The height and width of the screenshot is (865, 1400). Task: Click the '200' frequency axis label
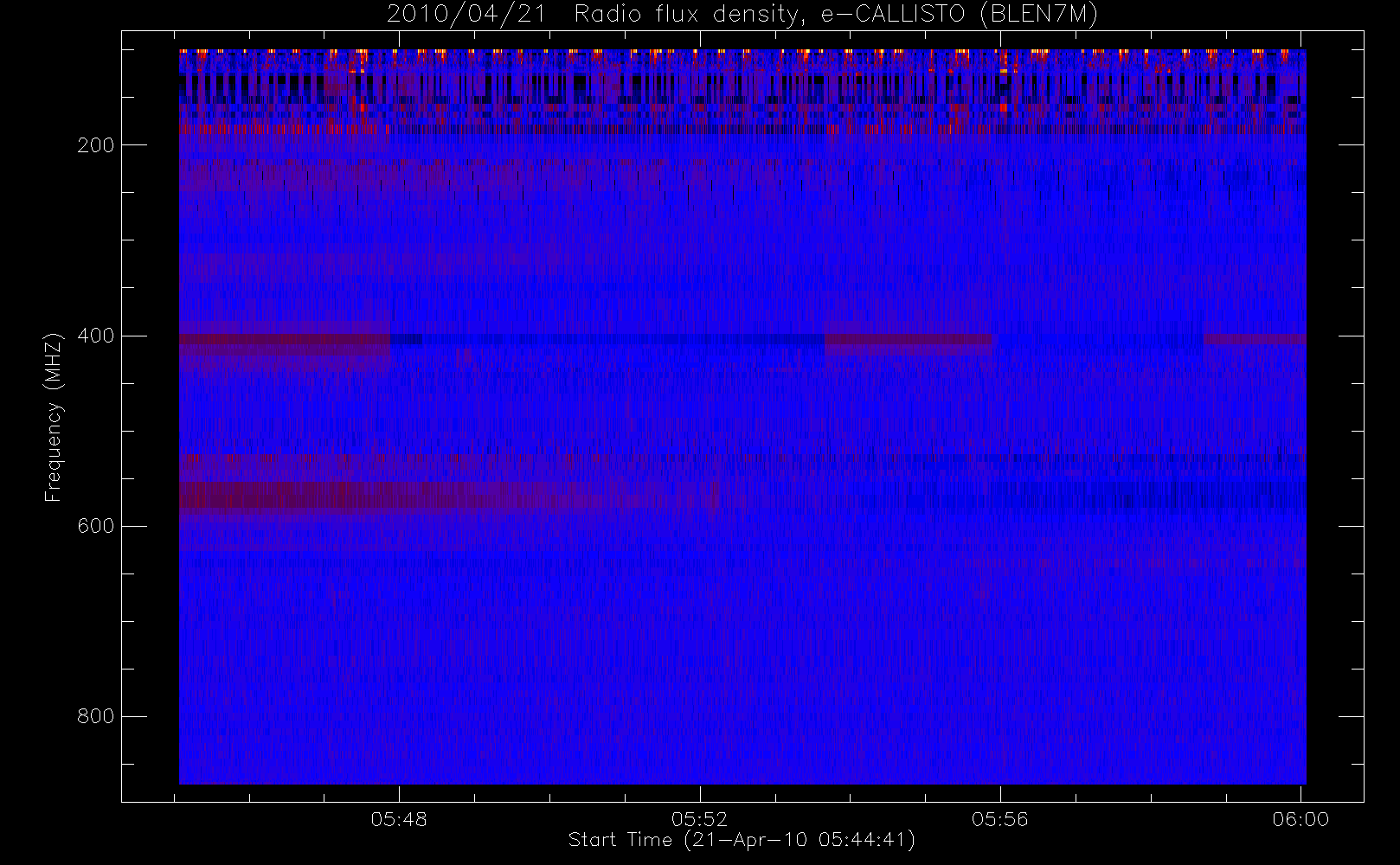click(96, 145)
